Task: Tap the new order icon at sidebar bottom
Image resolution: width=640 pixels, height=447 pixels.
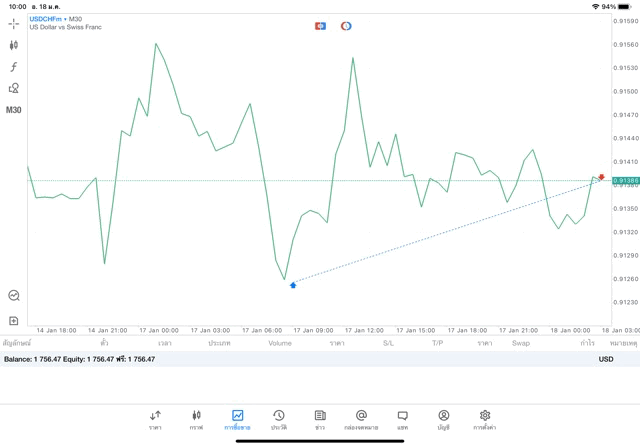Action: (x=14, y=321)
